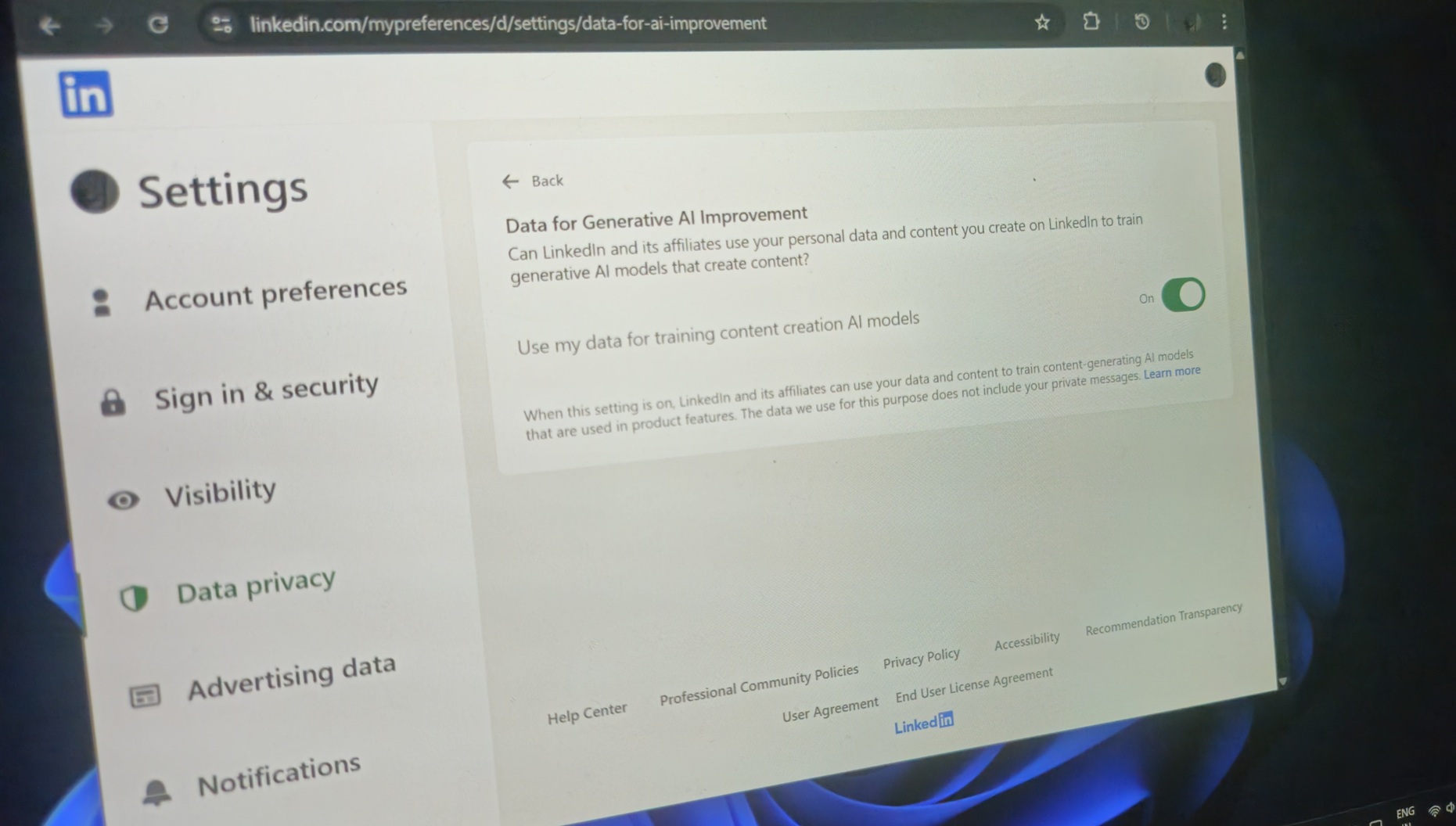1456x826 pixels.
Task: Click the Learn more link
Action: pyautogui.click(x=1172, y=373)
